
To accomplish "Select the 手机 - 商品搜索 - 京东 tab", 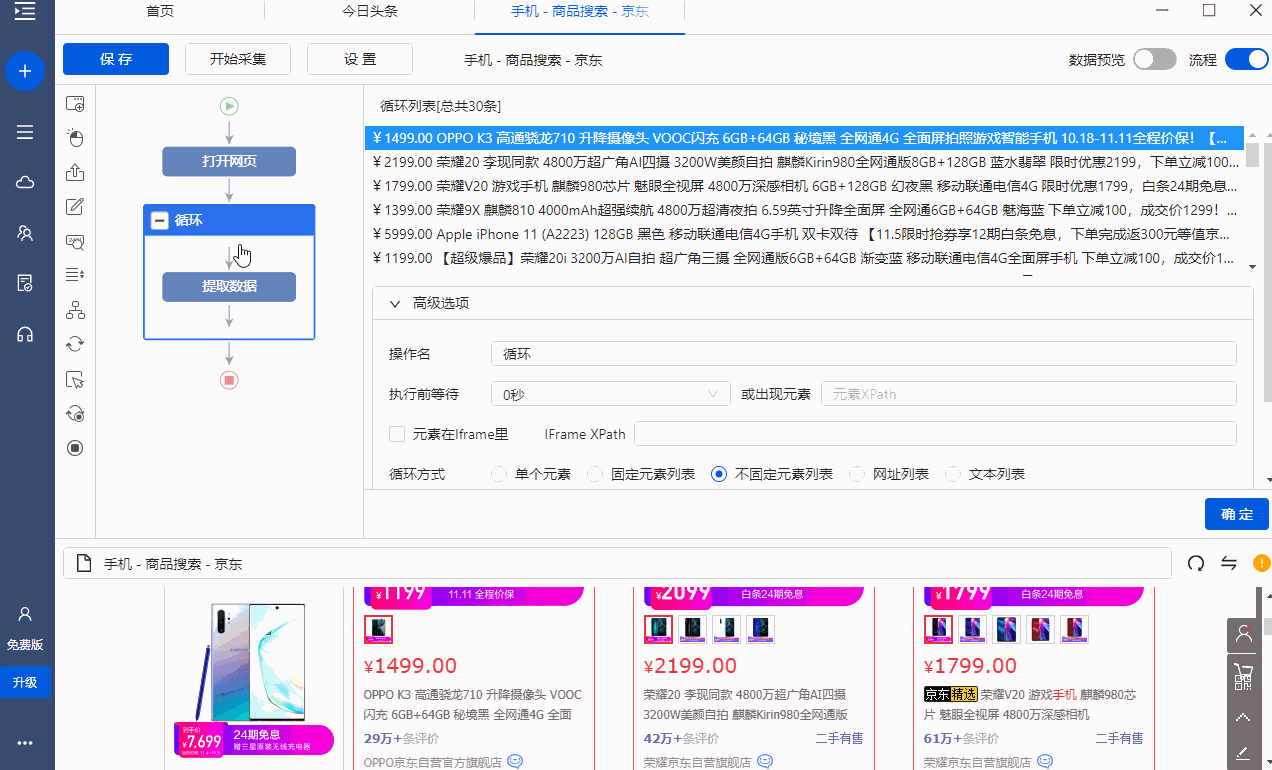I will pyautogui.click(x=580, y=11).
